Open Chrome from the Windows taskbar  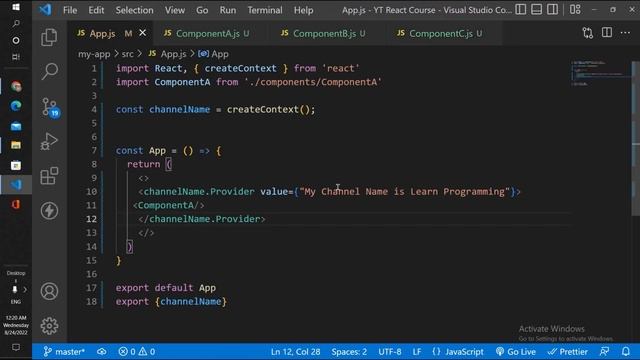16,86
